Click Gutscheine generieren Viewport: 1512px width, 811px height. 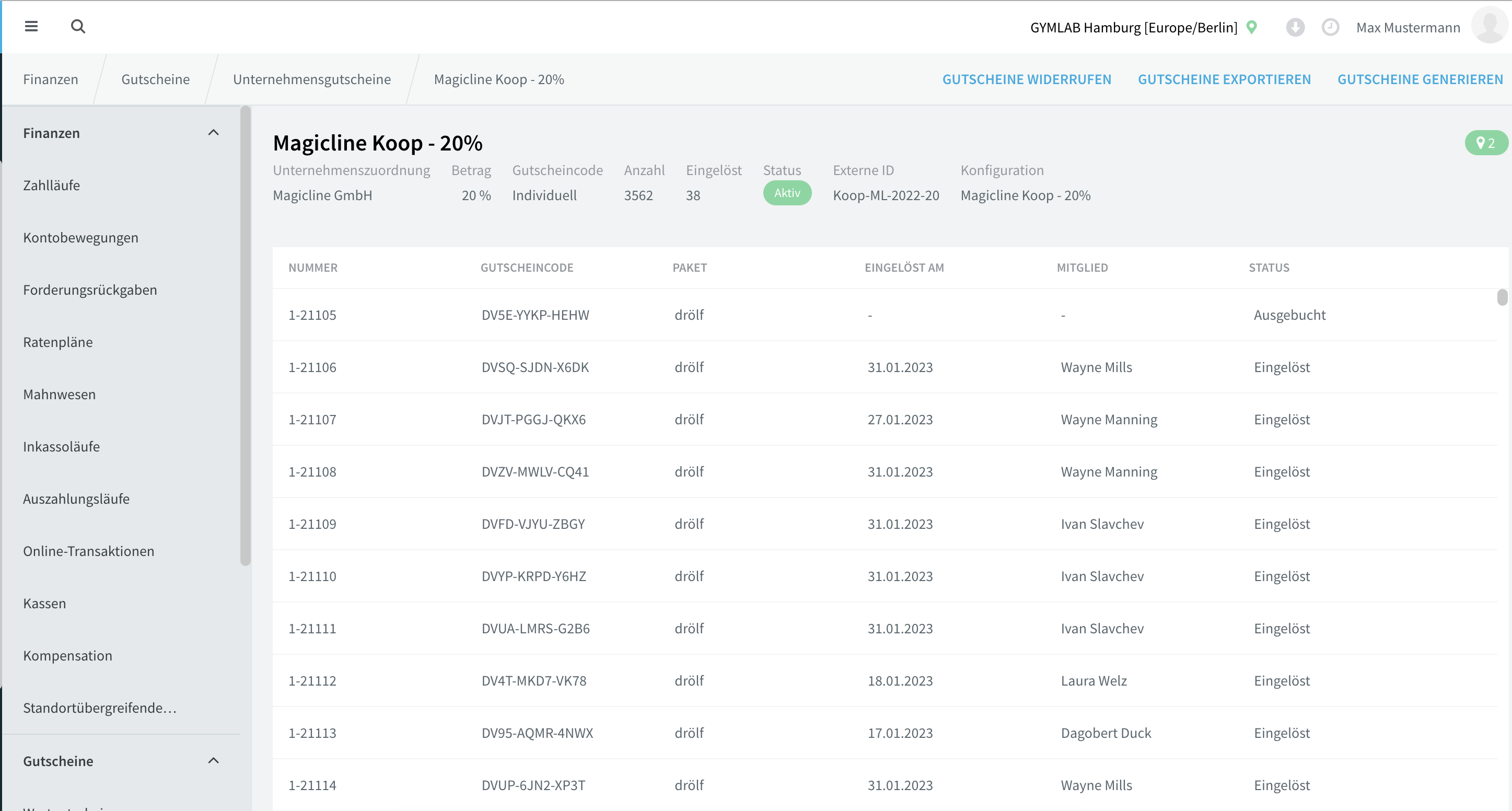click(x=1420, y=79)
